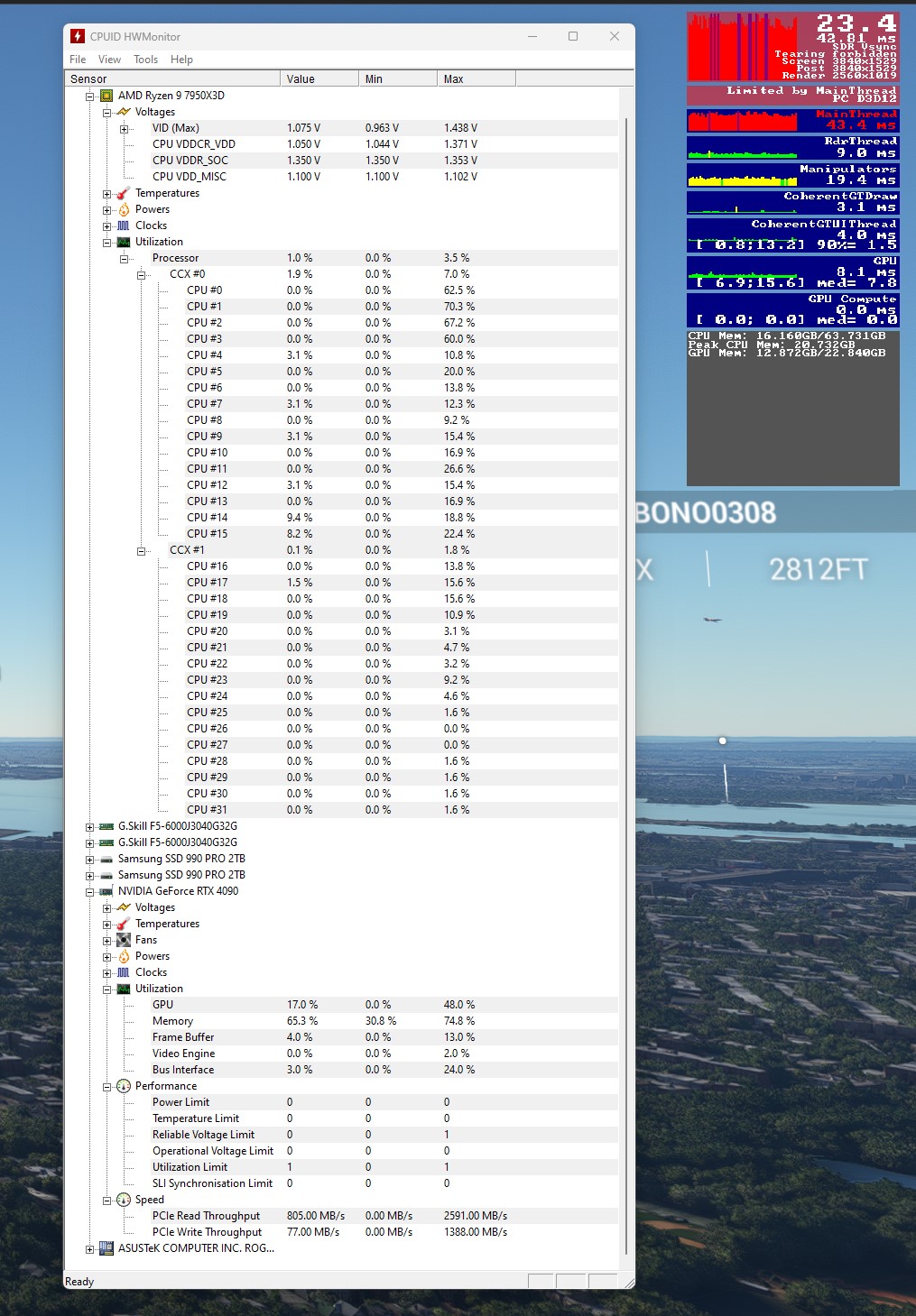Click the GPU Temperatures thermometer icon
Image resolution: width=916 pixels, height=1316 pixels.
124,924
